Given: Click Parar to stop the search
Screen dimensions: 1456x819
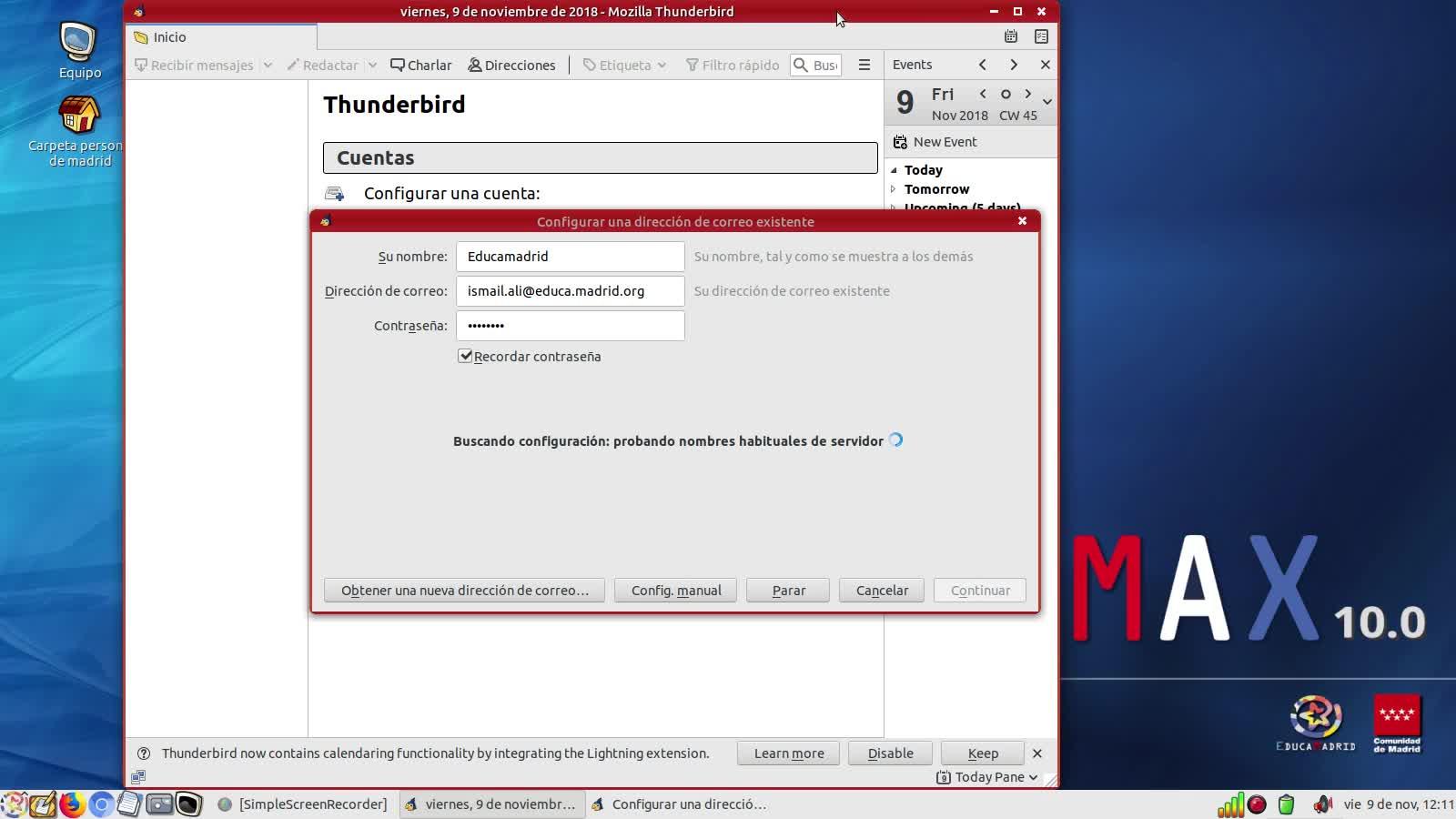Looking at the screenshot, I should 788,591.
